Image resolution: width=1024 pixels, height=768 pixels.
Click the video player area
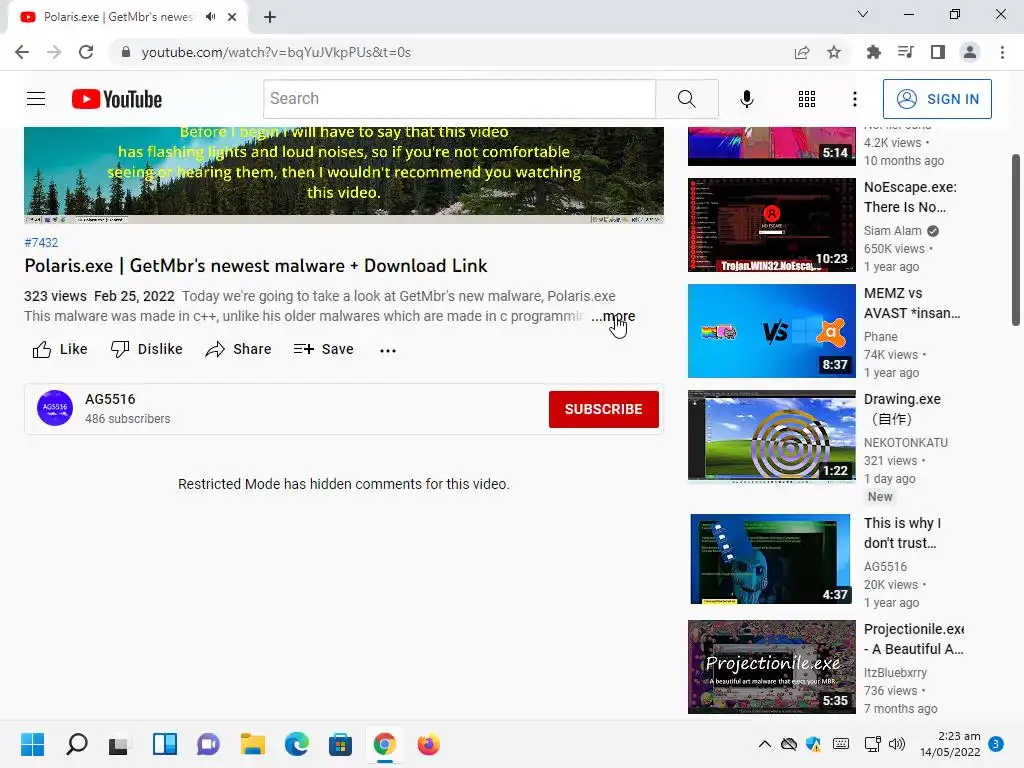[344, 175]
